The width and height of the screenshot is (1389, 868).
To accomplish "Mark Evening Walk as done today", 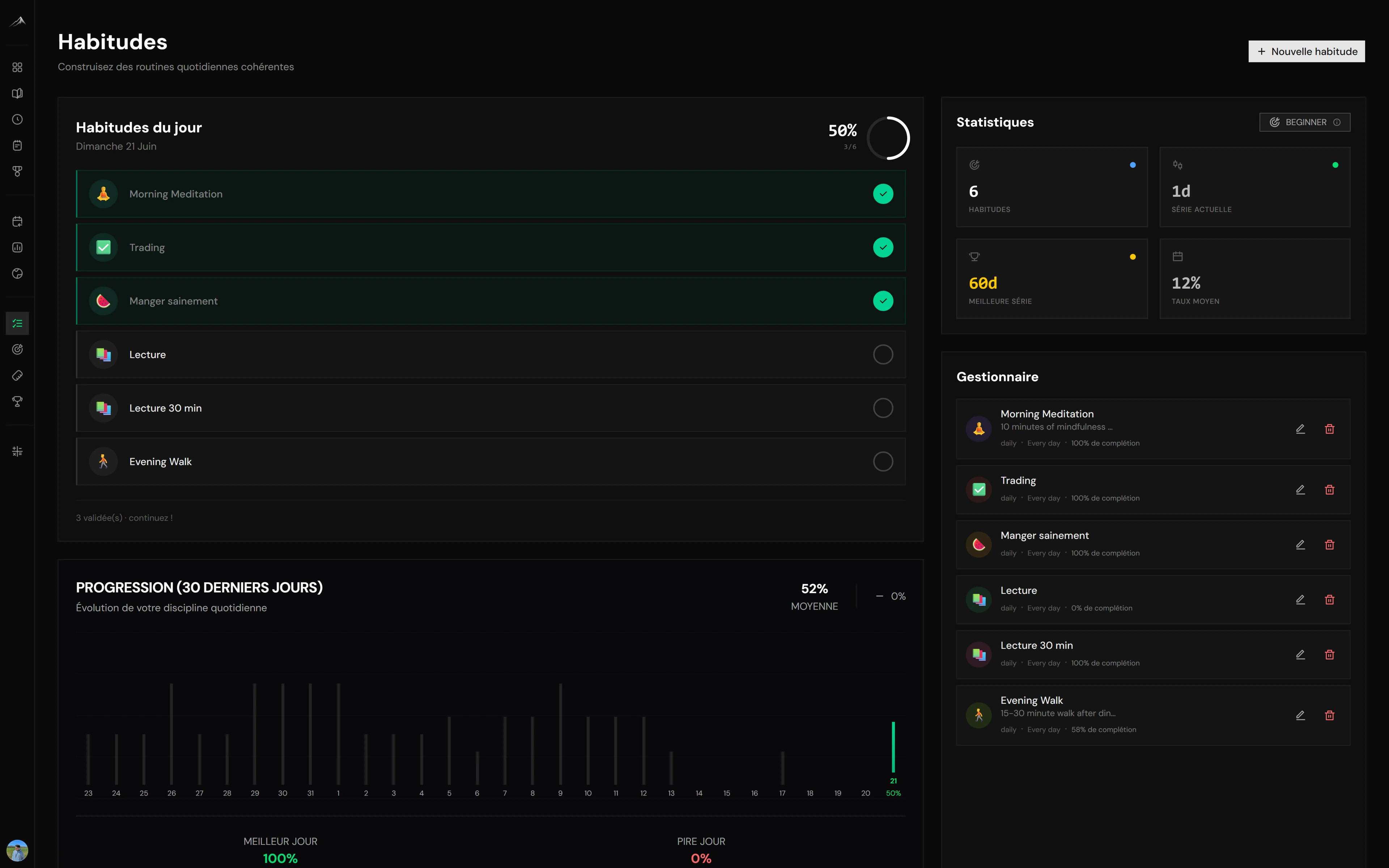I will pyautogui.click(x=883, y=461).
